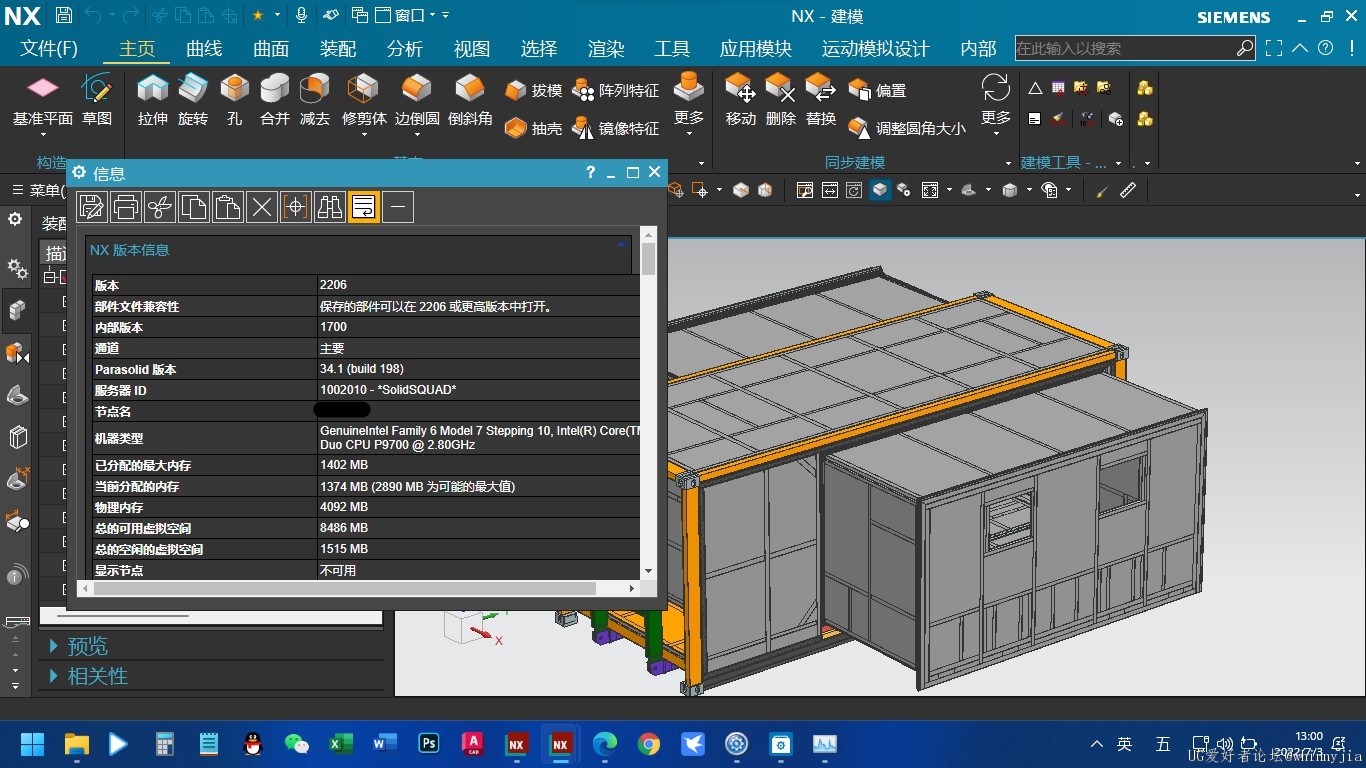Viewport: 1366px width, 768px height.
Task: Select the 替换 (Replace Face) tool
Action: tap(821, 100)
